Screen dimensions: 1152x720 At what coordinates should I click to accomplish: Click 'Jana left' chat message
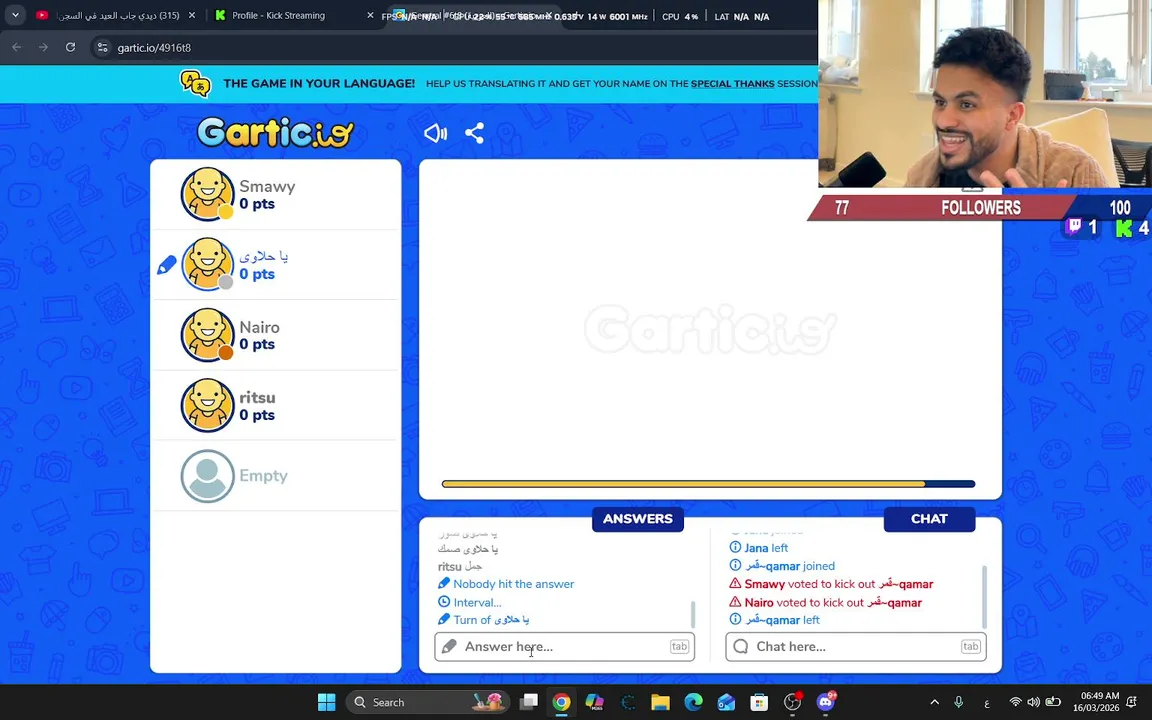point(759,548)
